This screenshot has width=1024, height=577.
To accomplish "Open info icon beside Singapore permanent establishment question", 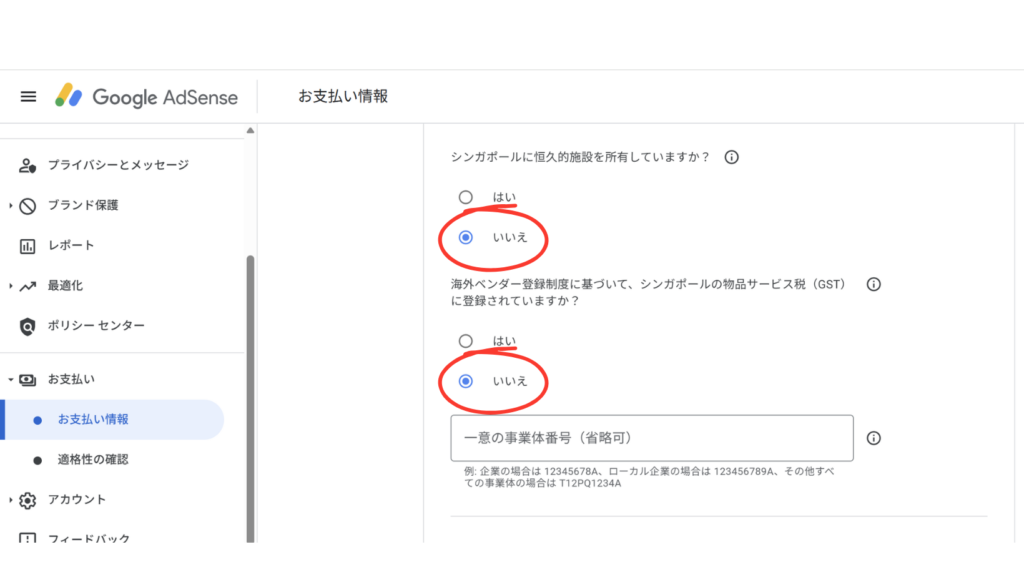I will coord(731,157).
